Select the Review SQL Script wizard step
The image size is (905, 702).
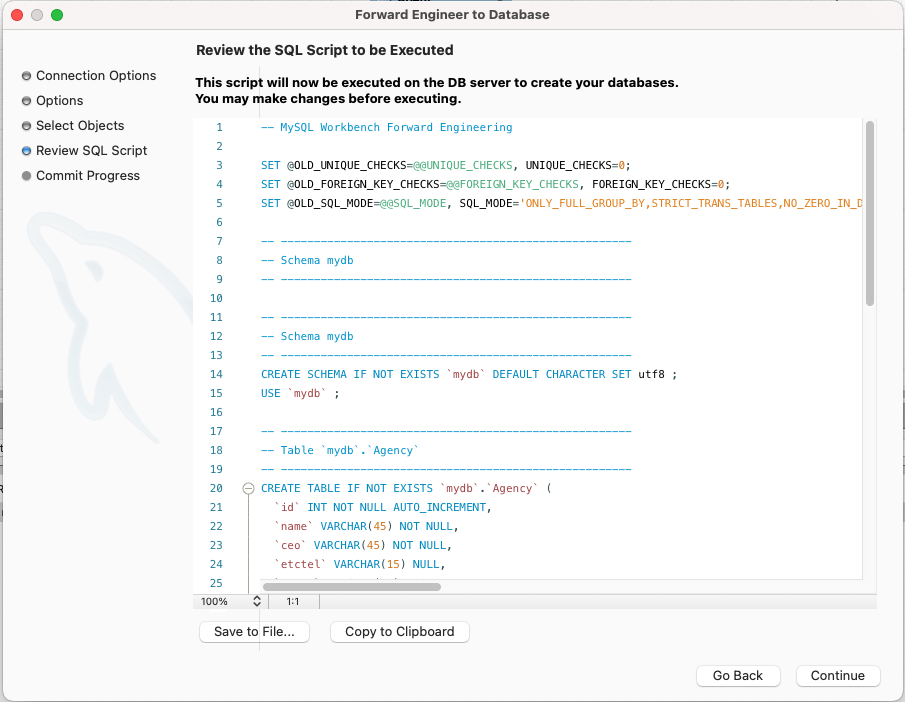pos(91,151)
